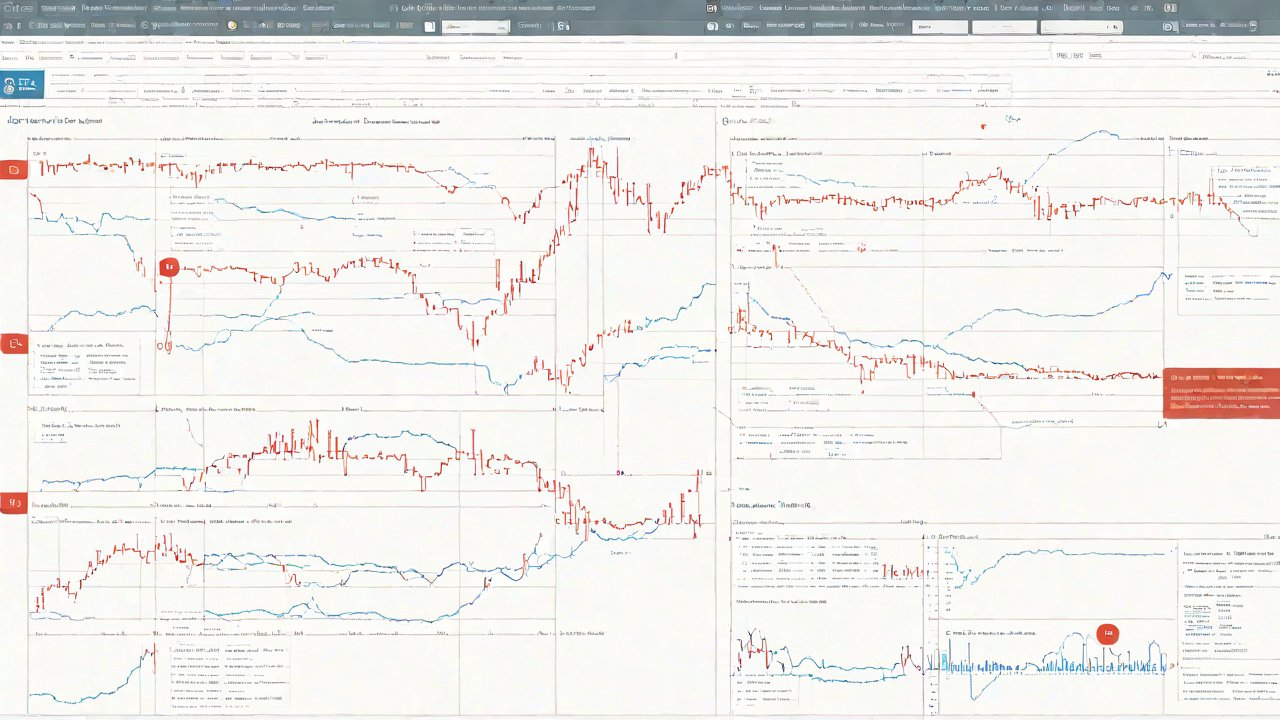Click the red circular marker on the bottom-right bar chart

click(1107, 634)
